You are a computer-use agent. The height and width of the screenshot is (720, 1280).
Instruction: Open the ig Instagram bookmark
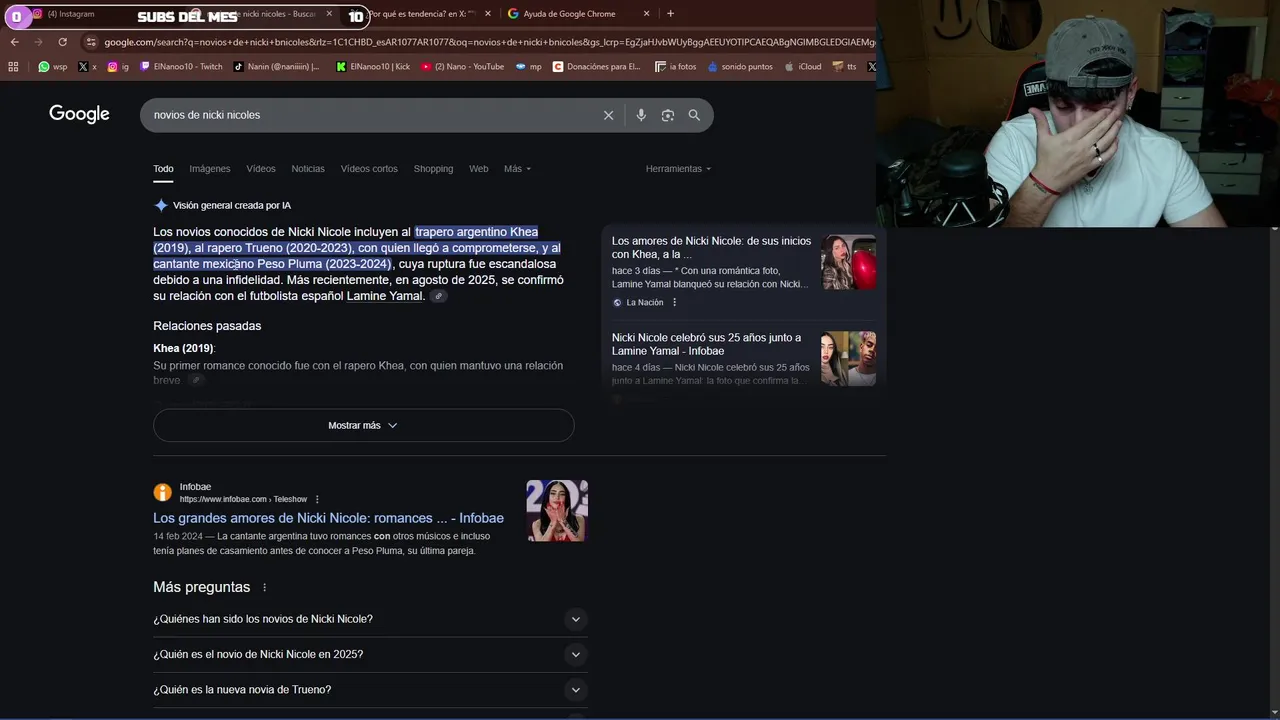pos(118,67)
